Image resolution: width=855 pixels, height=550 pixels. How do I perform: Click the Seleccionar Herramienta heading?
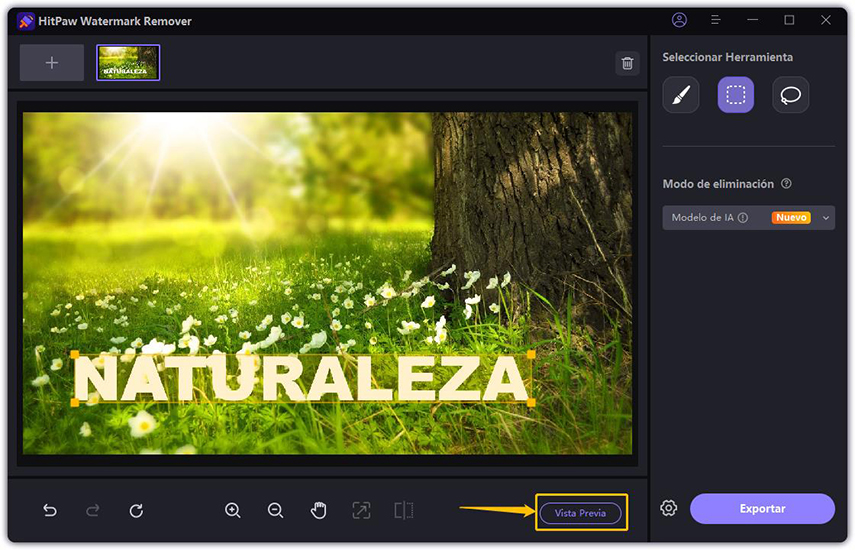coord(727,57)
